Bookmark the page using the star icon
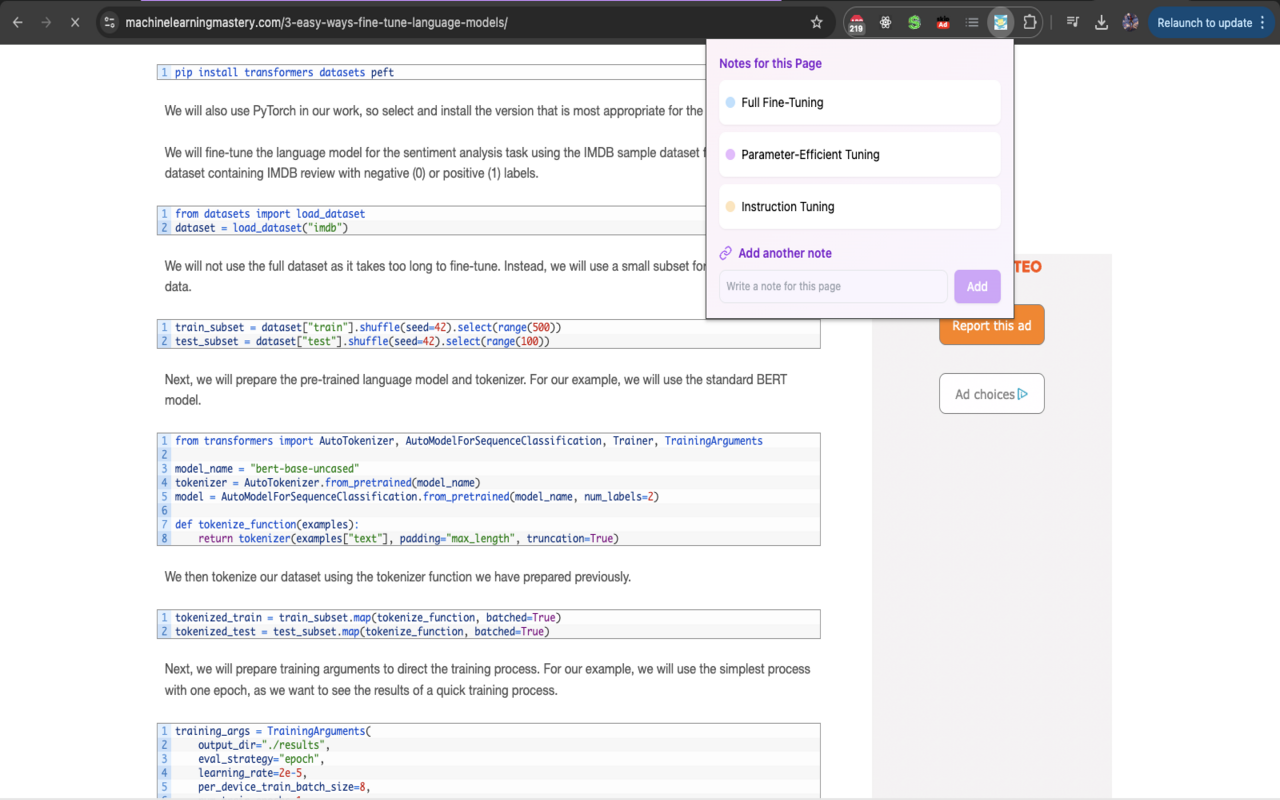The image size is (1280, 800). pyautogui.click(x=816, y=21)
